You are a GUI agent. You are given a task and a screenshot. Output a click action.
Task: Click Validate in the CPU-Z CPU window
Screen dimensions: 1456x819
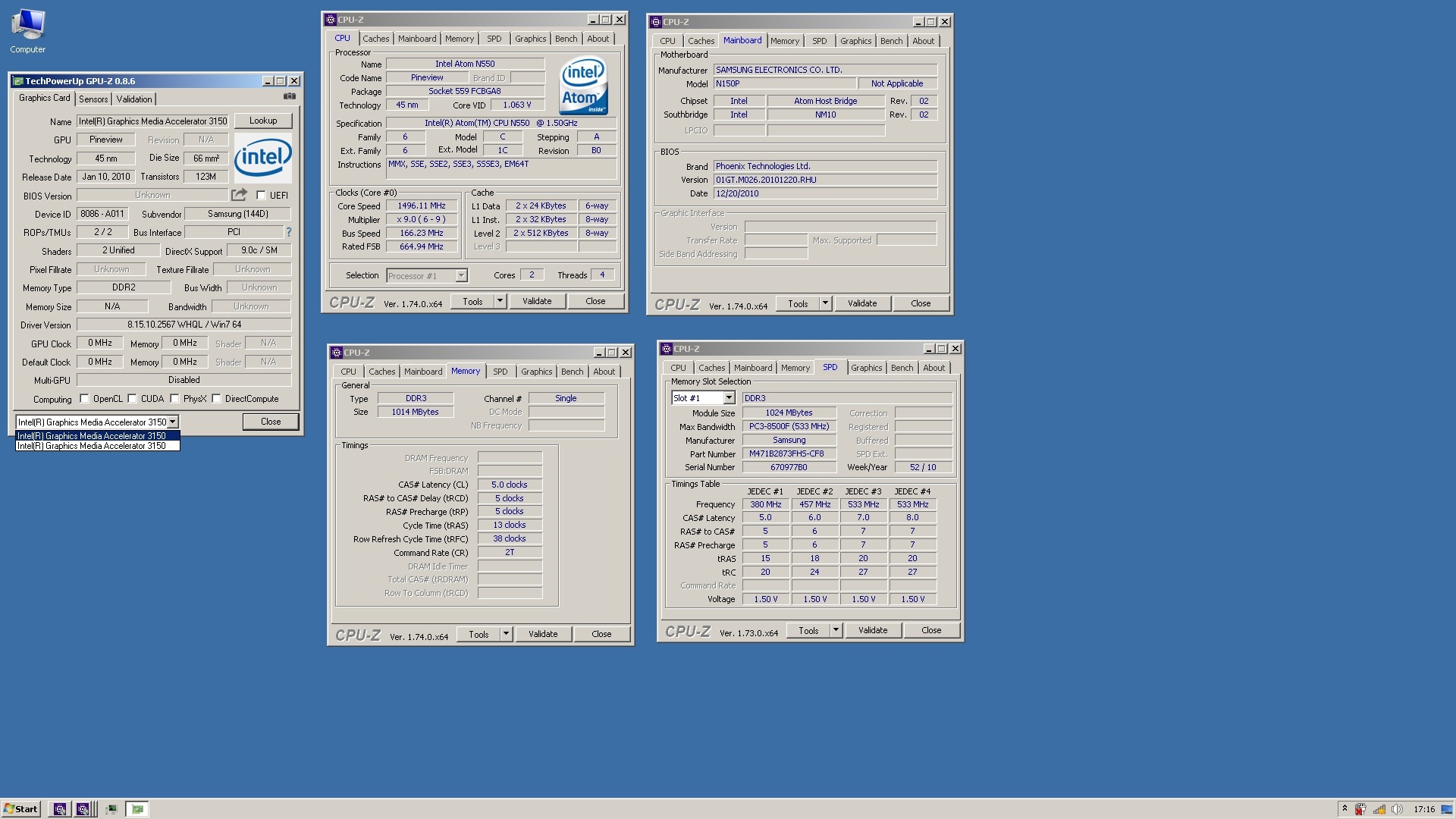point(537,302)
